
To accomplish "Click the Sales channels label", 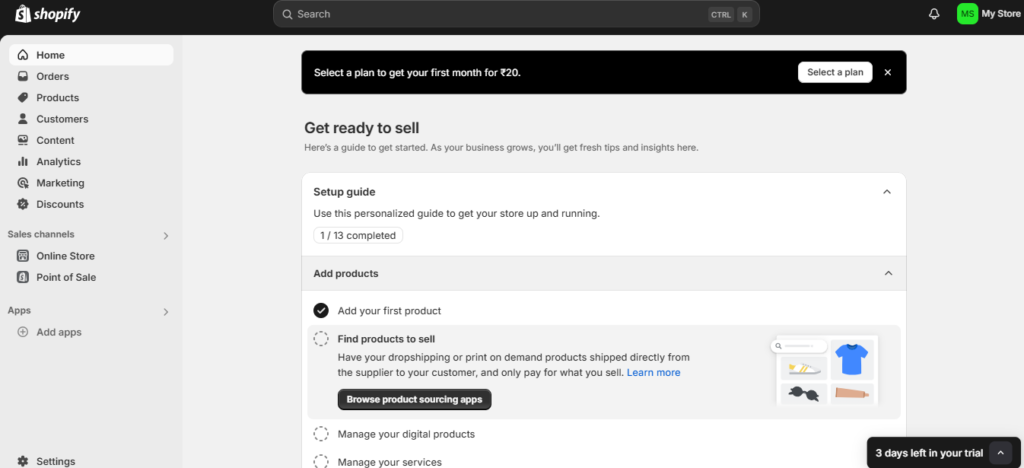I will (41, 234).
